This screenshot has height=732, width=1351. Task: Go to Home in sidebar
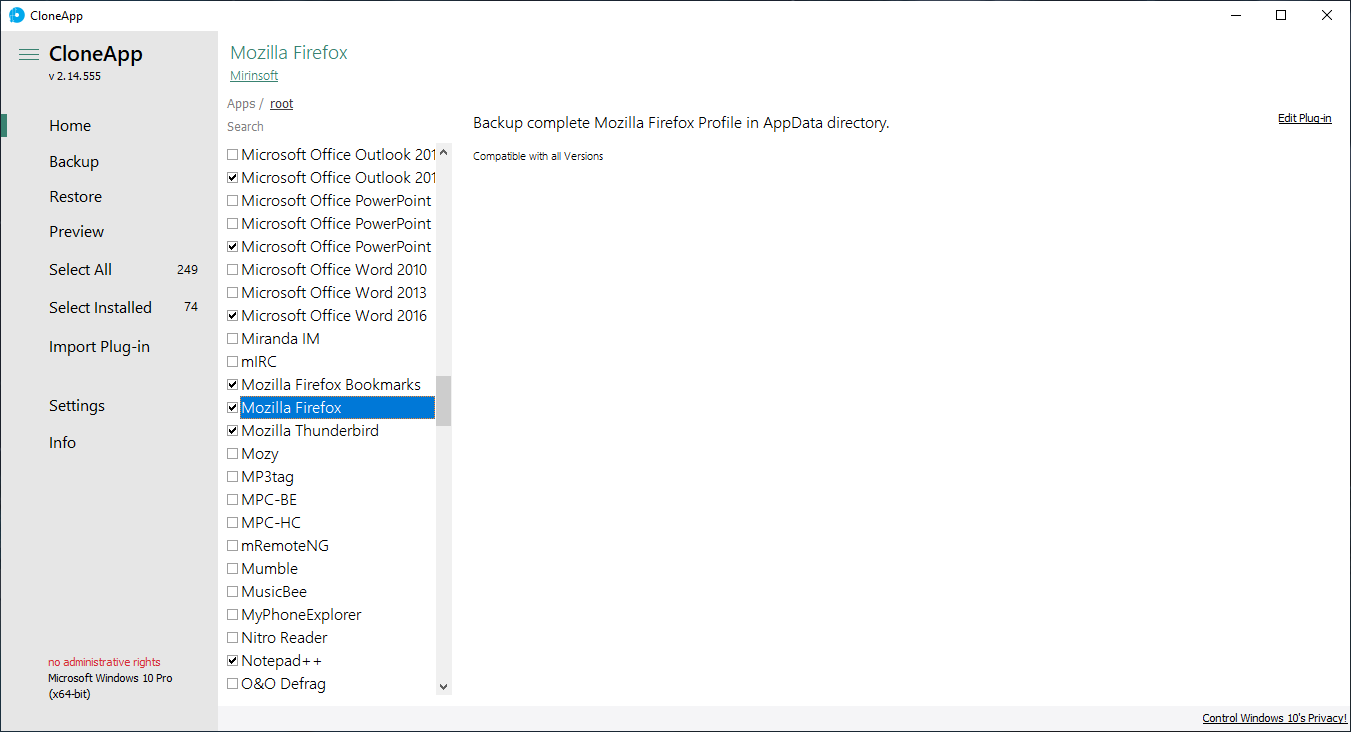coord(70,126)
